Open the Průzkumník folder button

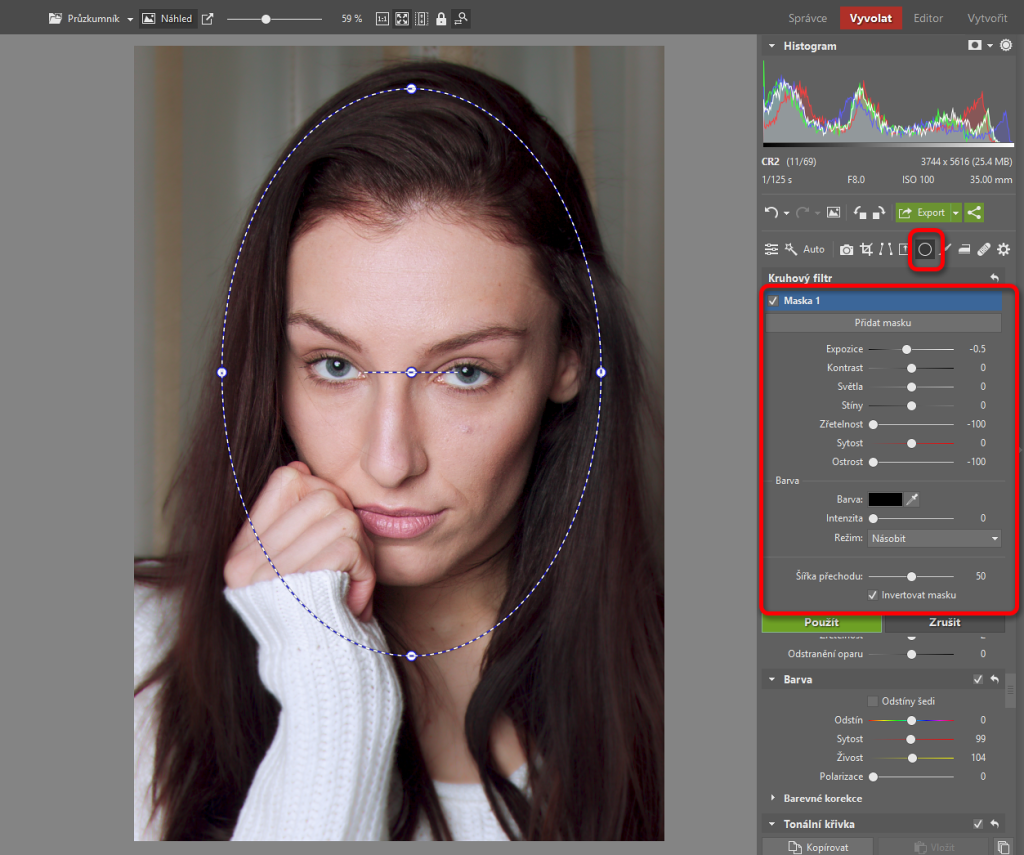(84, 18)
